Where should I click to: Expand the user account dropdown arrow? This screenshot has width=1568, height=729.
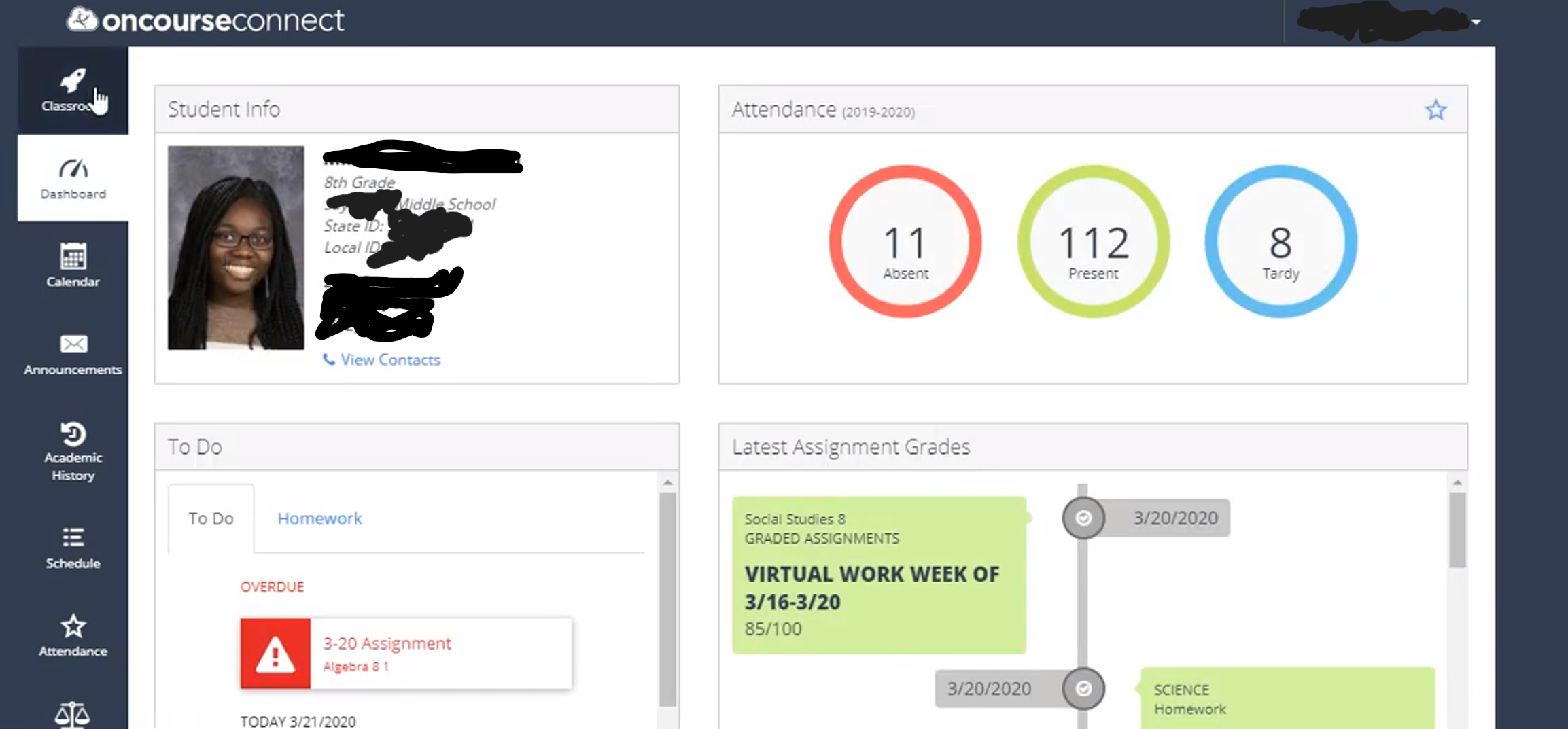coord(1476,22)
